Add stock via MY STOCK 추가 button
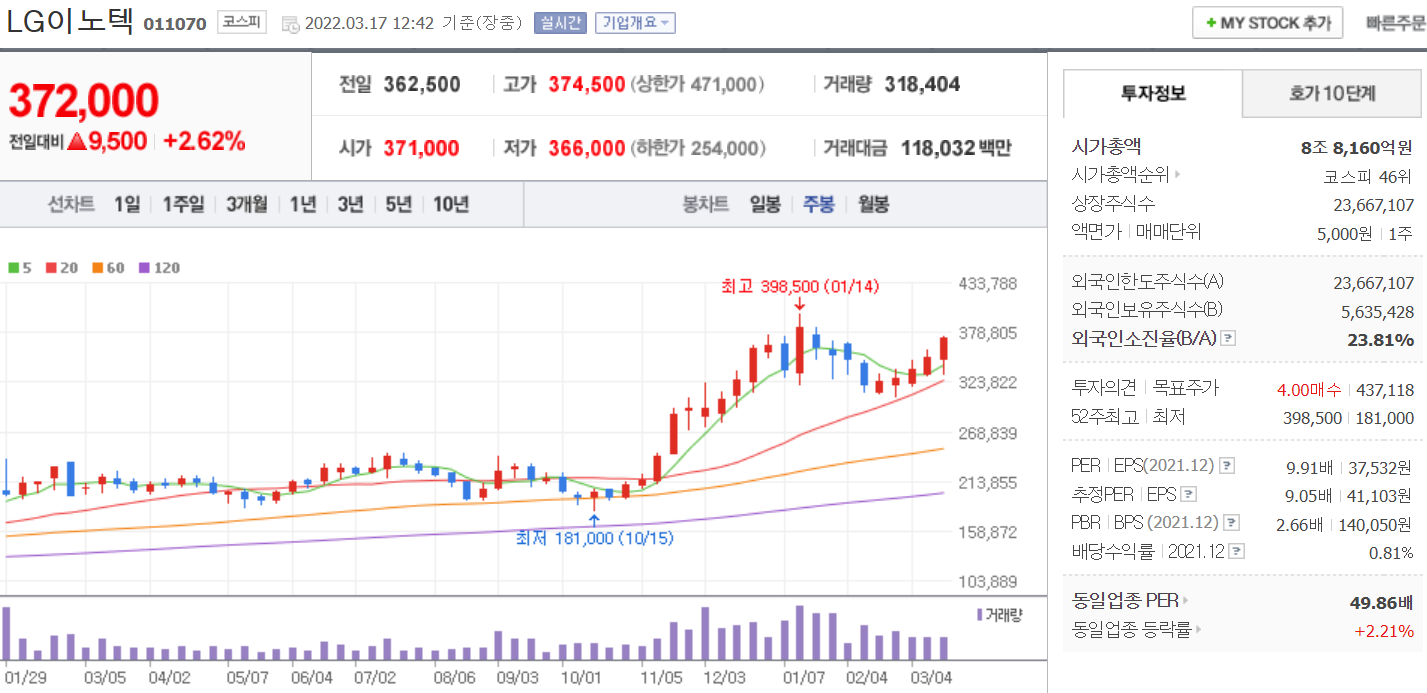 click(x=1267, y=23)
